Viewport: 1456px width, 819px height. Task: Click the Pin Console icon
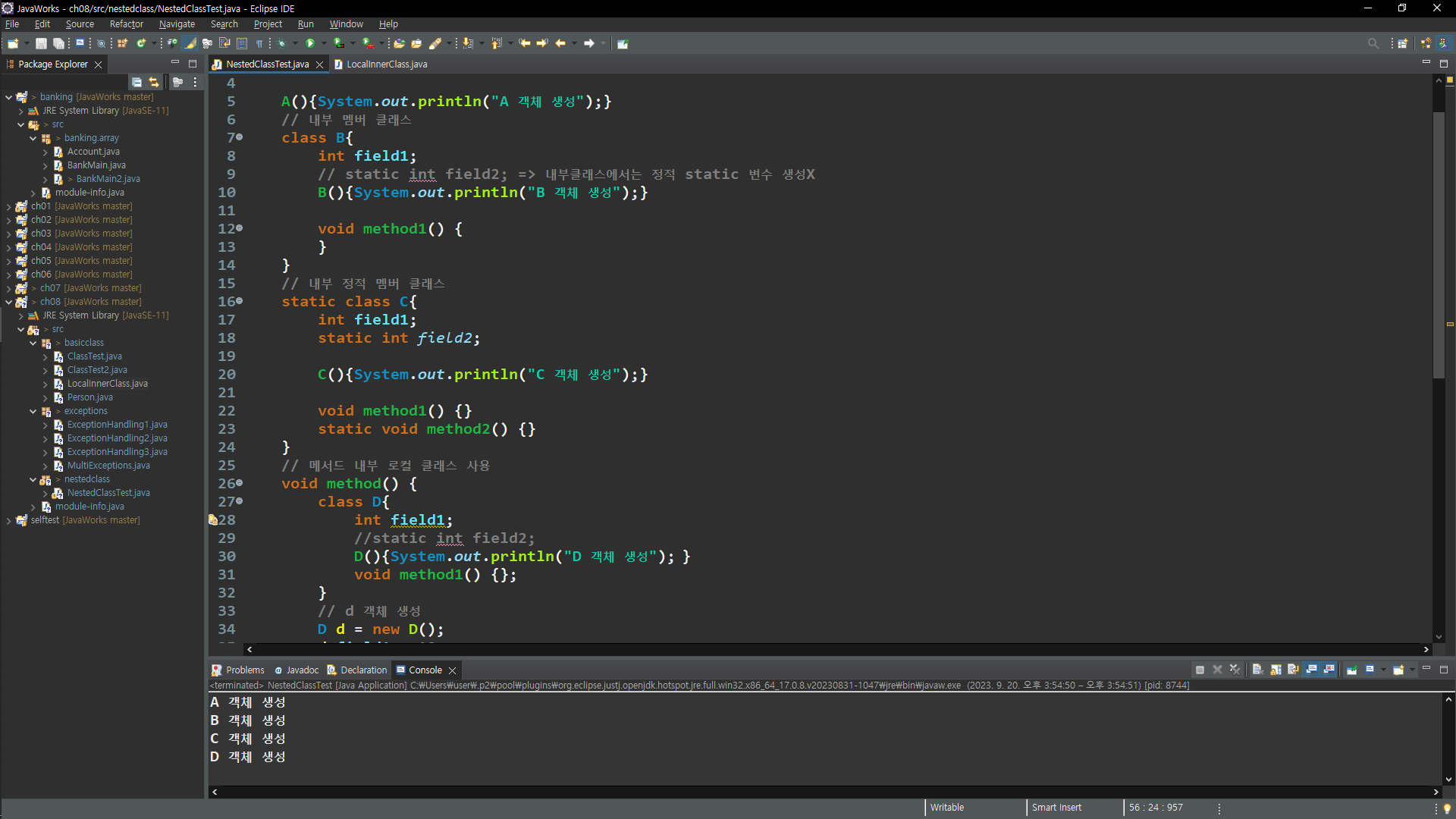1352,670
